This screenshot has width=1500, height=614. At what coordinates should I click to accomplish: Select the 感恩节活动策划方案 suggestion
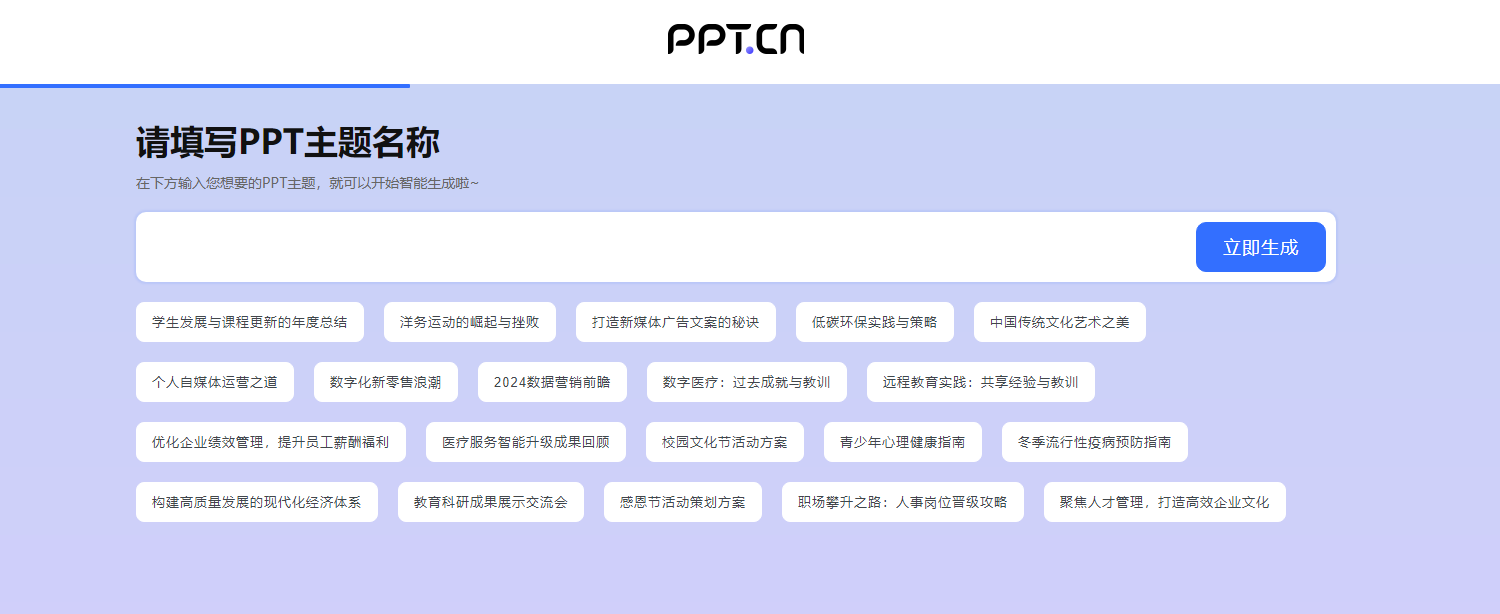tap(683, 502)
